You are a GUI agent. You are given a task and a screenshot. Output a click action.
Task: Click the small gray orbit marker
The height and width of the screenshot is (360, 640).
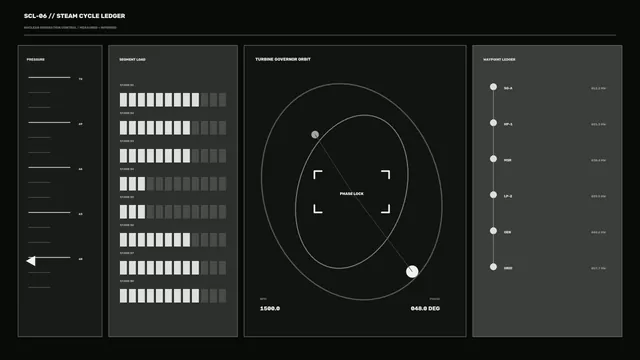click(x=315, y=134)
